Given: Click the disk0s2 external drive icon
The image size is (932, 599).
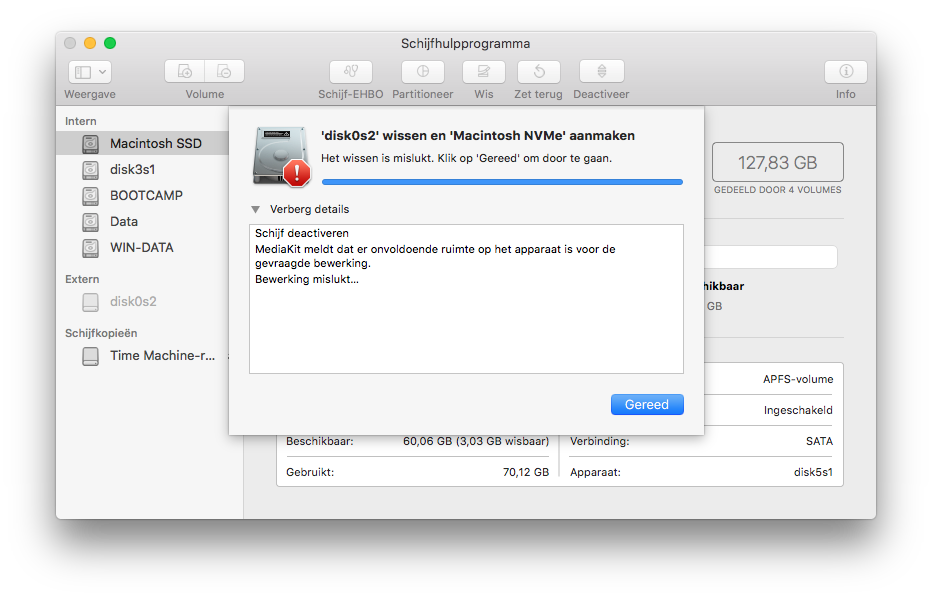Looking at the screenshot, I should [90, 302].
